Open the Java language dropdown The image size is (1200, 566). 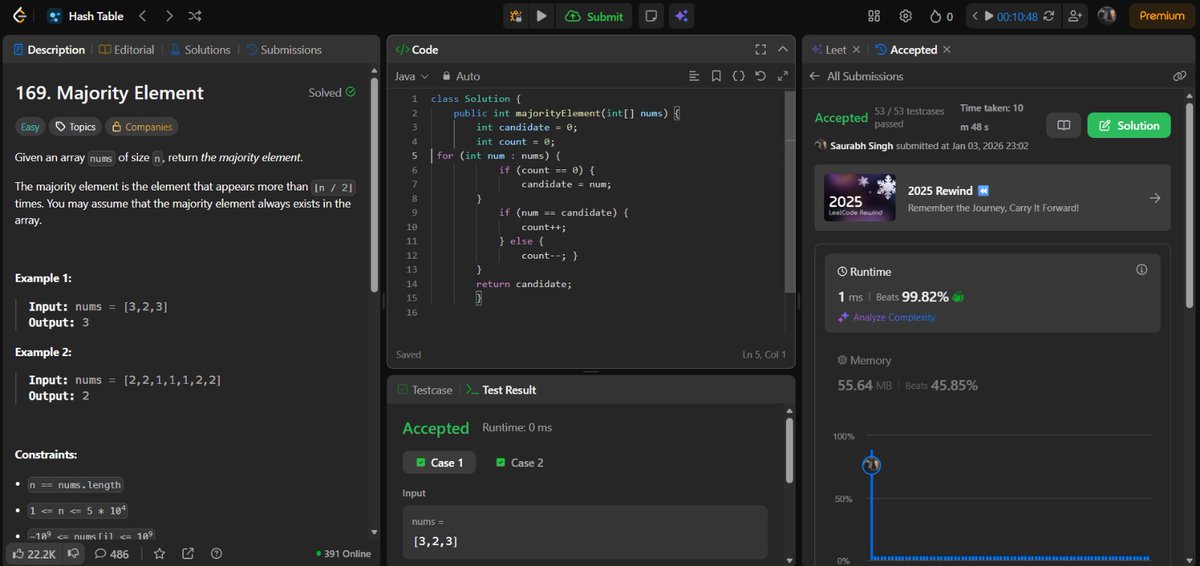411,76
